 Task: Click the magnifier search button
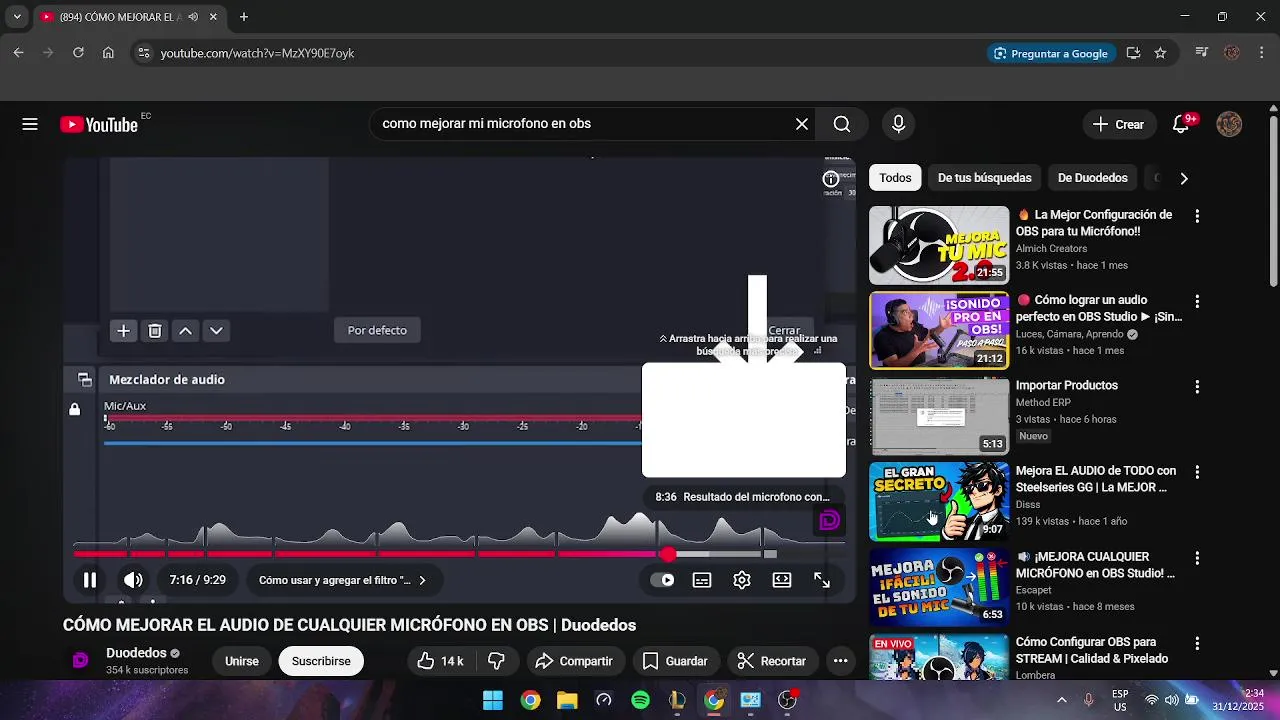842,124
